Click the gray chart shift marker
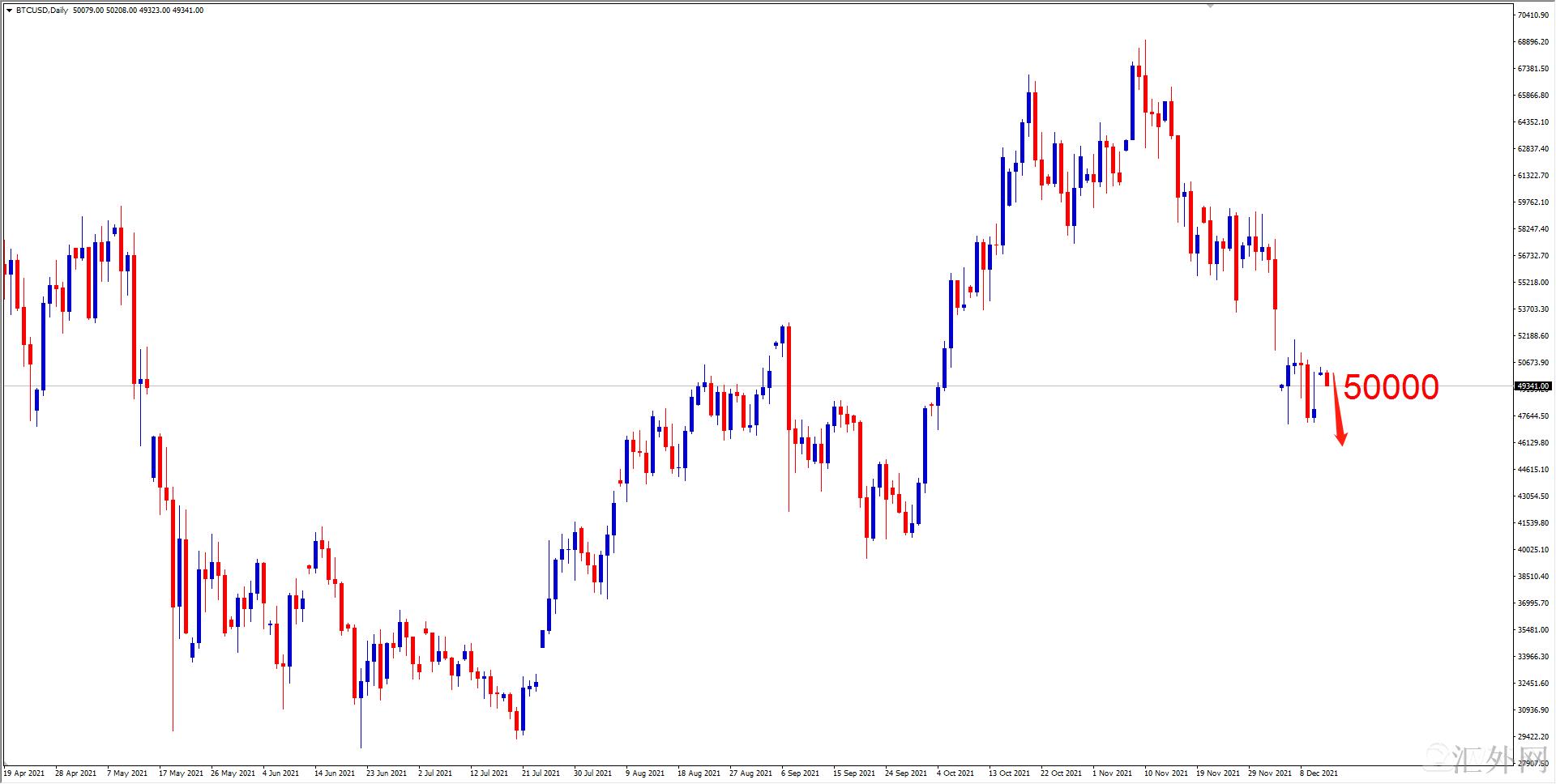Image resolution: width=1556 pixels, height=784 pixels. tap(1210, 5)
